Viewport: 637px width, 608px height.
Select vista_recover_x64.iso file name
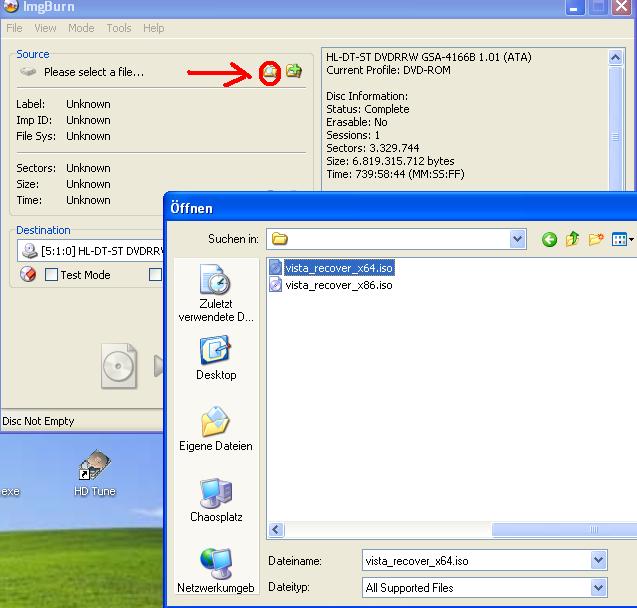(339, 268)
